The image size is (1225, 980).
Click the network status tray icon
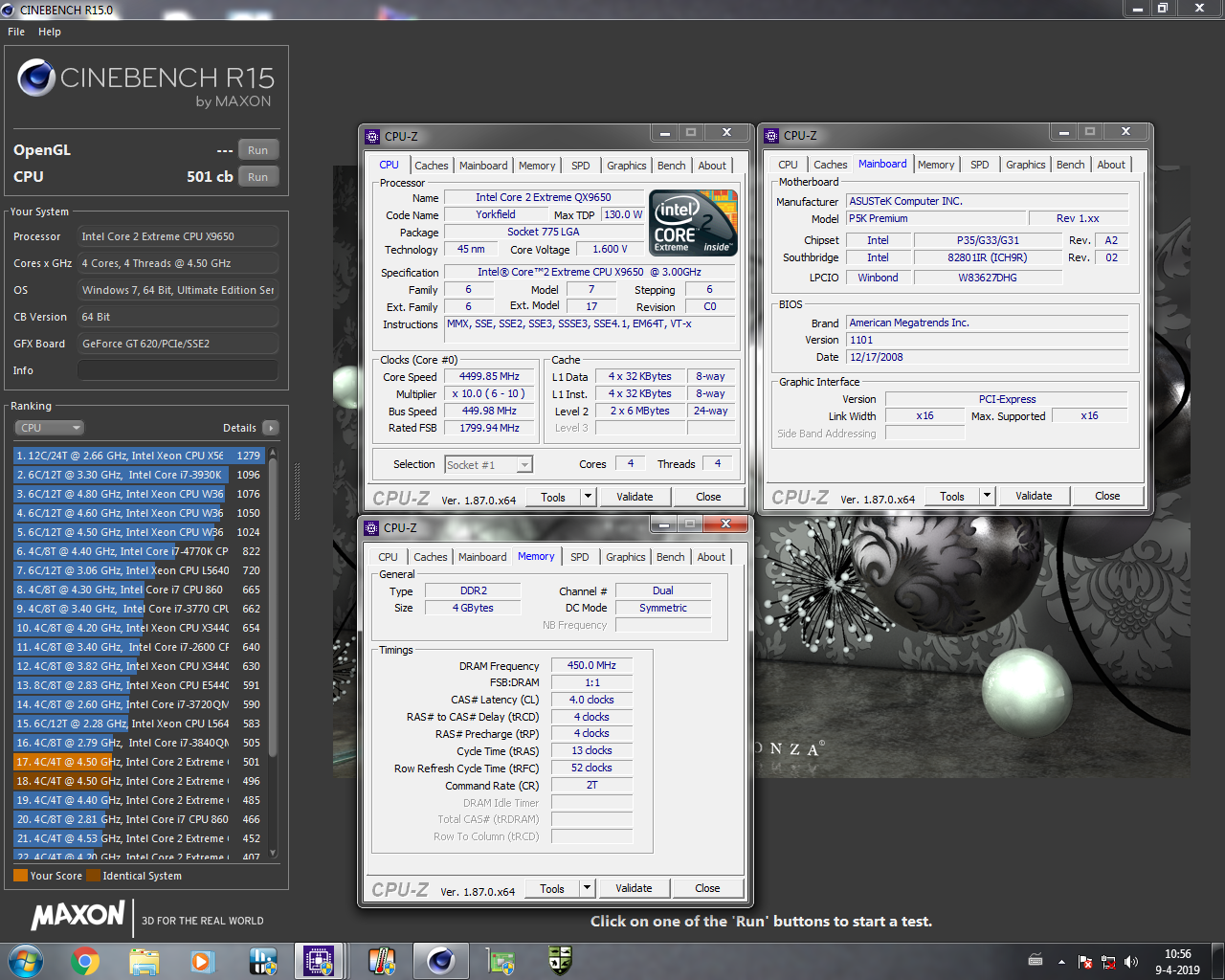[1108, 961]
